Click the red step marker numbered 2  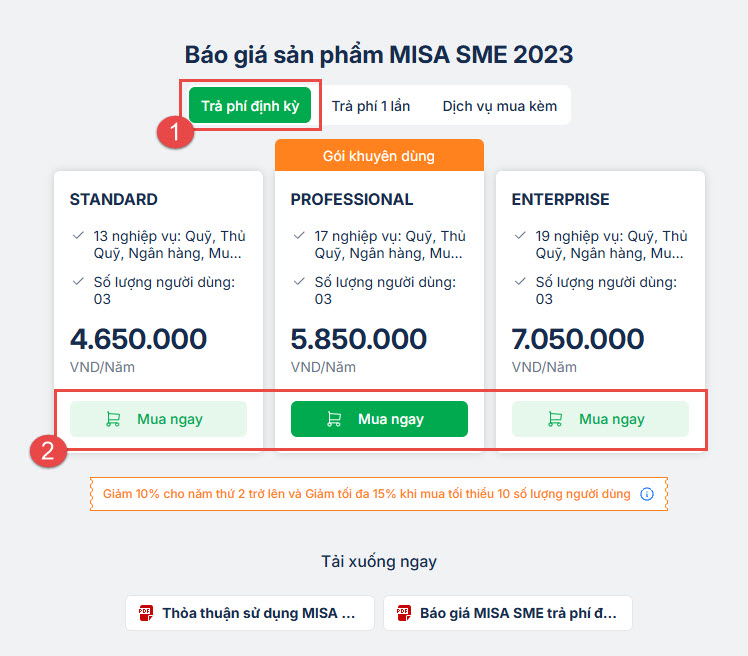pos(47,451)
